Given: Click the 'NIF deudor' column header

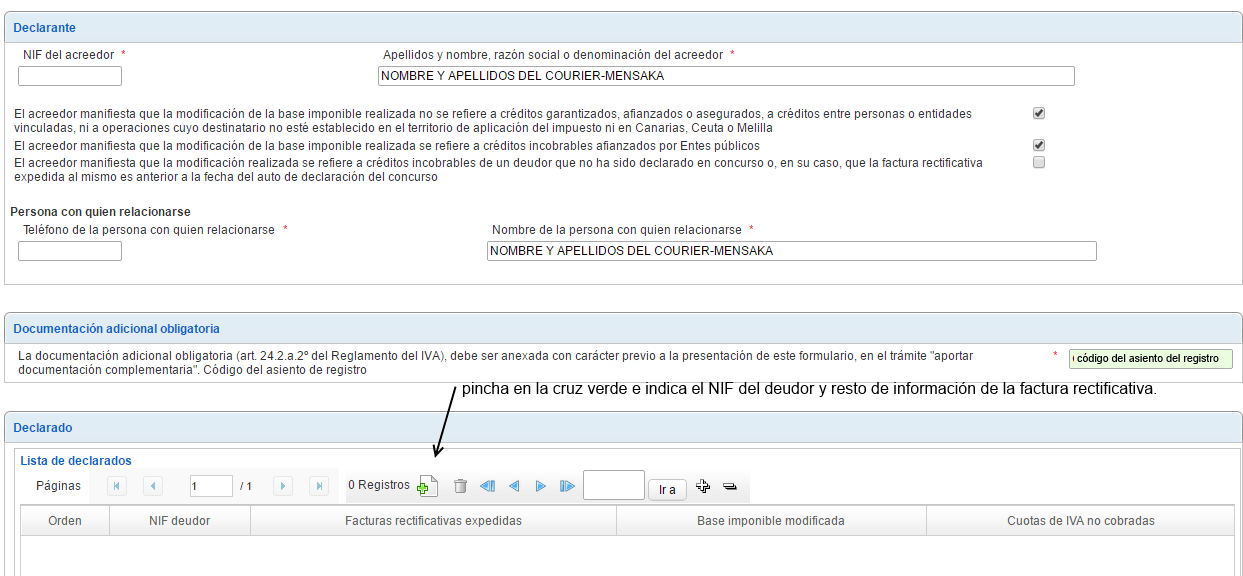Looking at the screenshot, I should coord(180,521).
